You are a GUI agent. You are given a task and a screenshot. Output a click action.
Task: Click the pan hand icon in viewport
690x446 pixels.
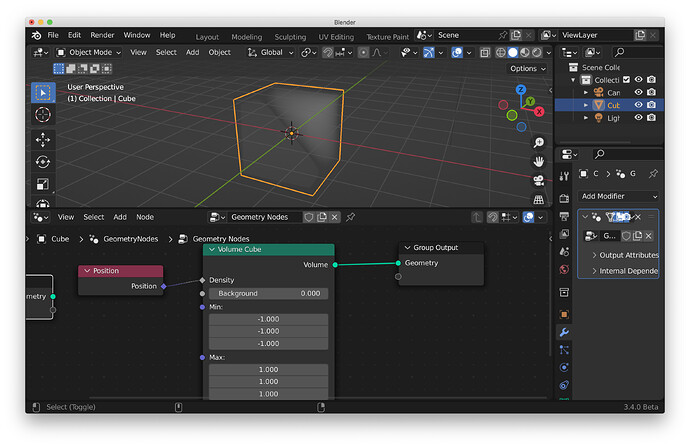tap(539, 161)
